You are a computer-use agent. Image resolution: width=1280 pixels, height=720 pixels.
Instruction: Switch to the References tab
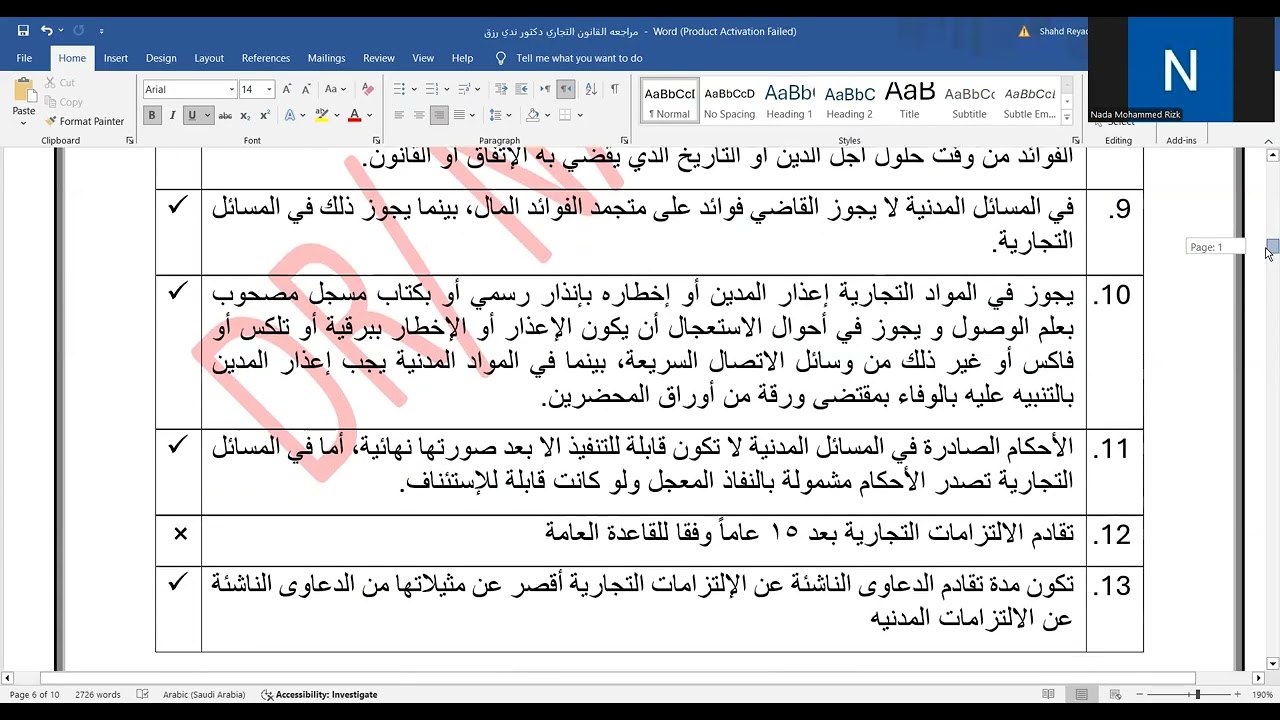[266, 58]
